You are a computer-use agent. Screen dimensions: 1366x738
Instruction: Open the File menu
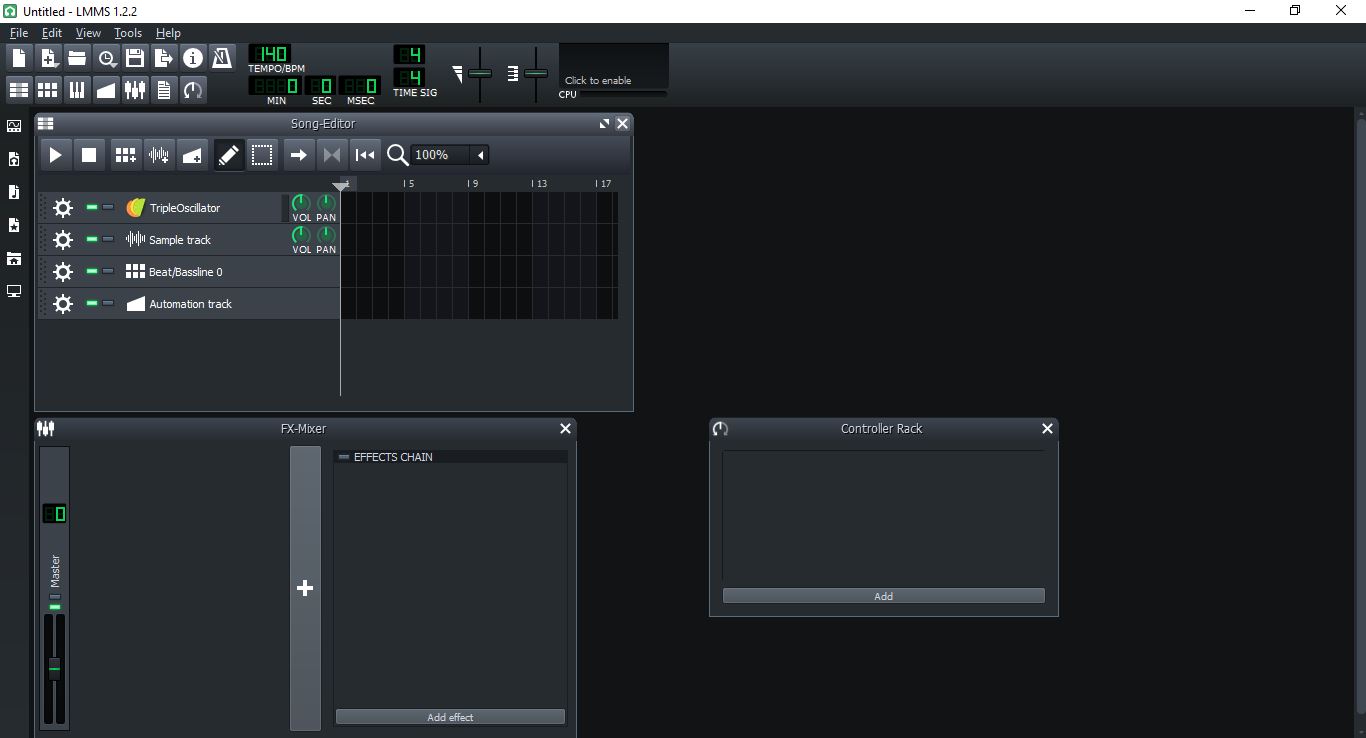19,33
